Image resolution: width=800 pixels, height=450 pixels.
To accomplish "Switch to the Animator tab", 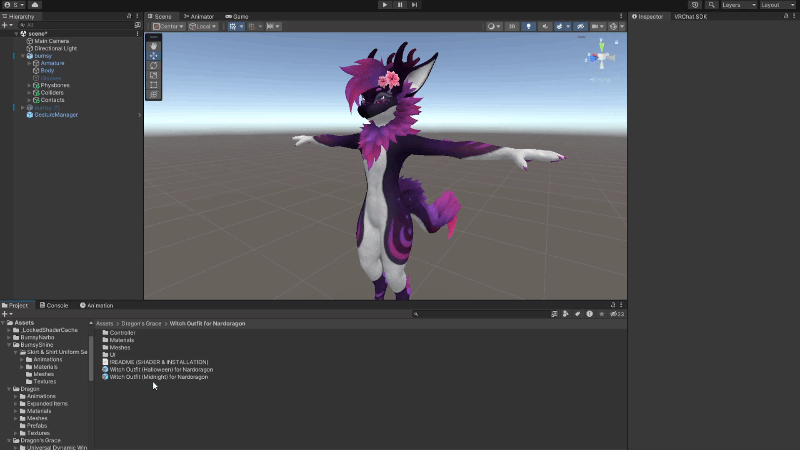I will [198, 16].
